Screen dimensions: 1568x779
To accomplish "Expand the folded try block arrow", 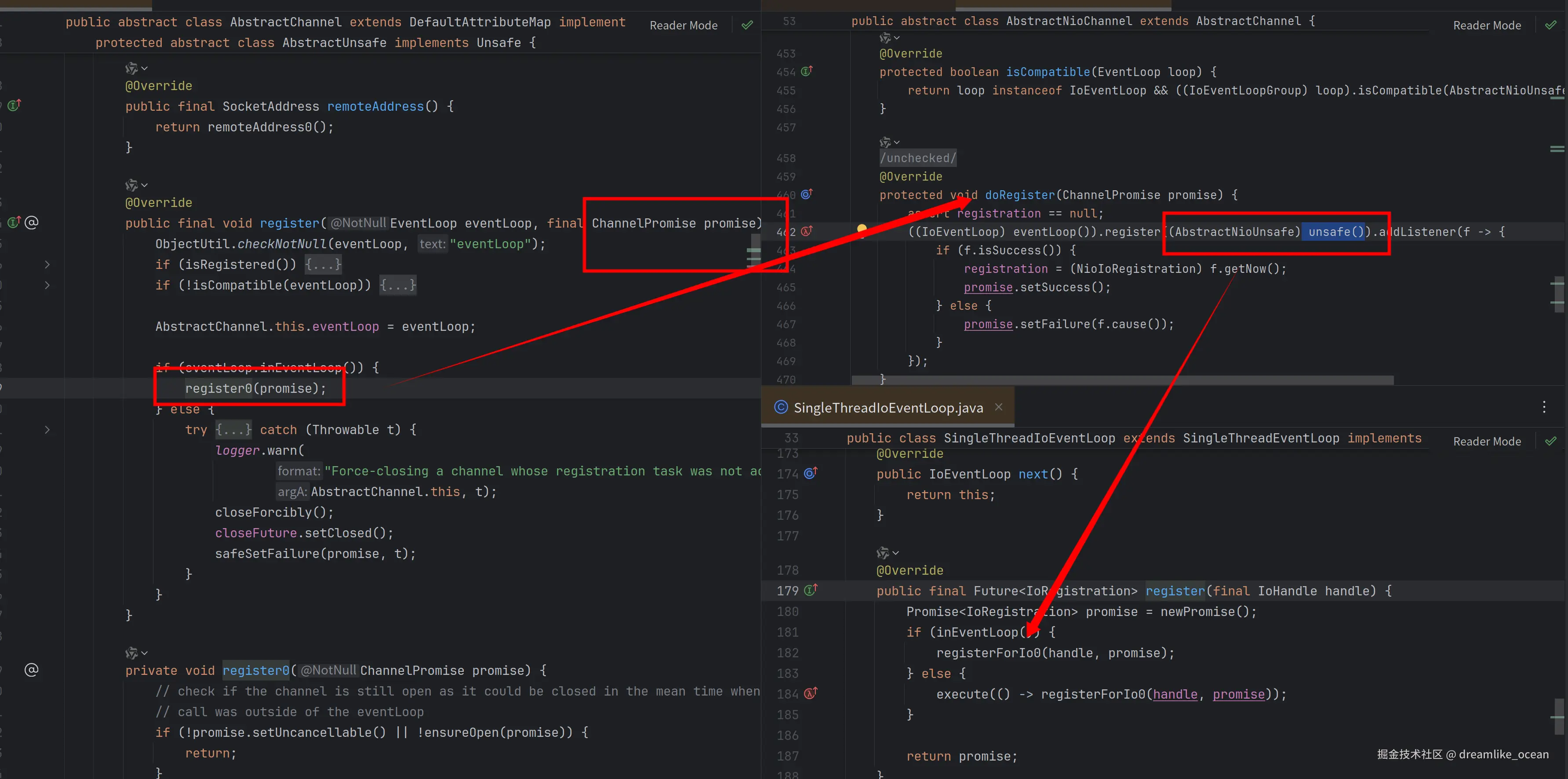I will [47, 430].
